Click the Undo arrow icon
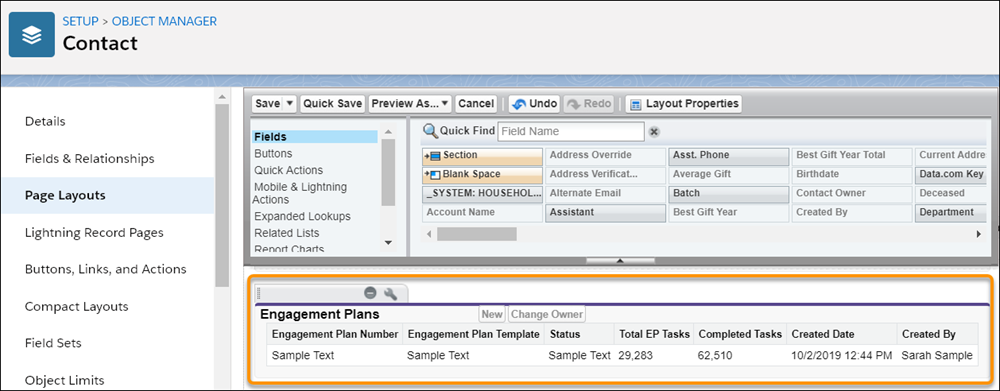This screenshot has width=1000, height=391. click(520, 104)
